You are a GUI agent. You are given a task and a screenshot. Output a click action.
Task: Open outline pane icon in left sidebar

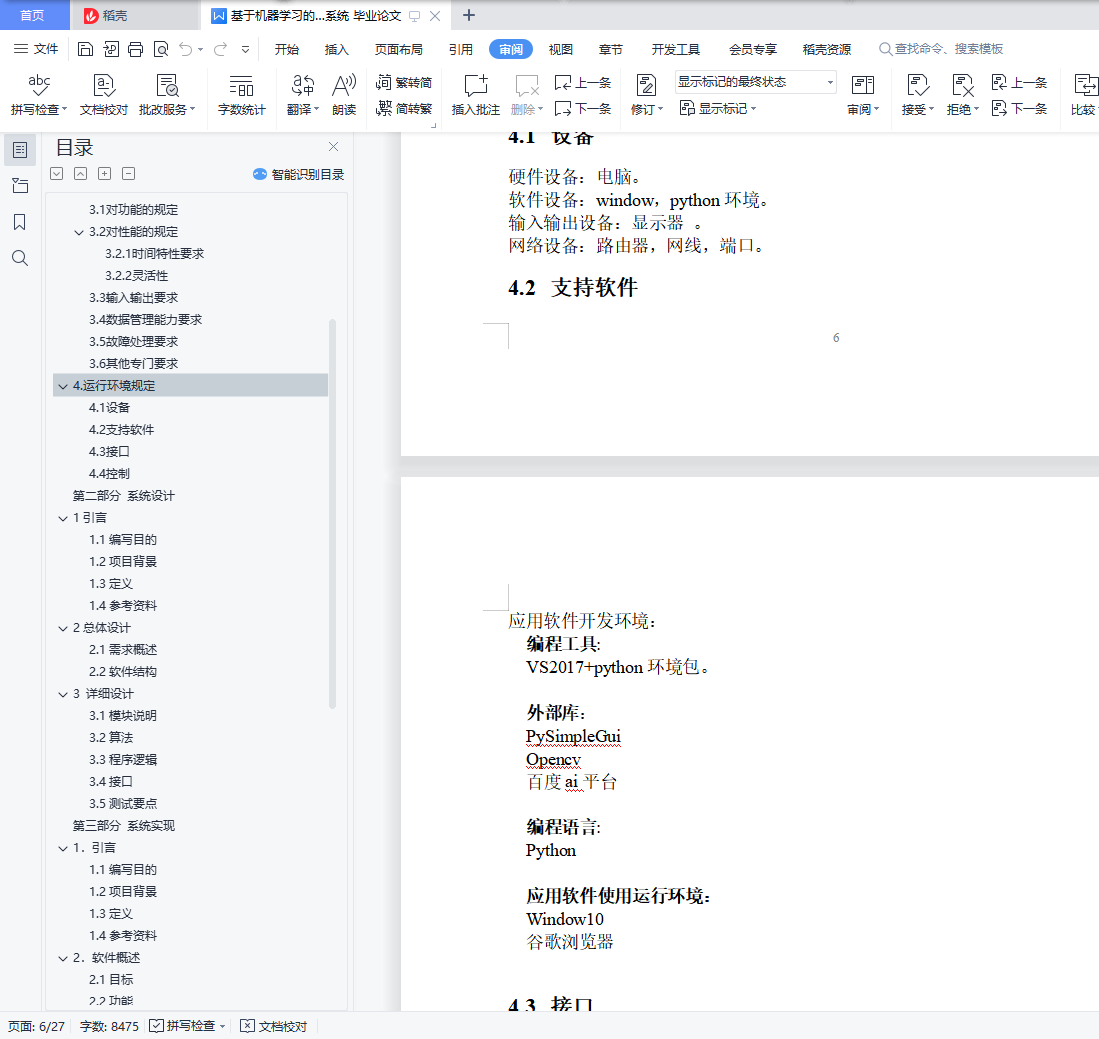(x=20, y=150)
